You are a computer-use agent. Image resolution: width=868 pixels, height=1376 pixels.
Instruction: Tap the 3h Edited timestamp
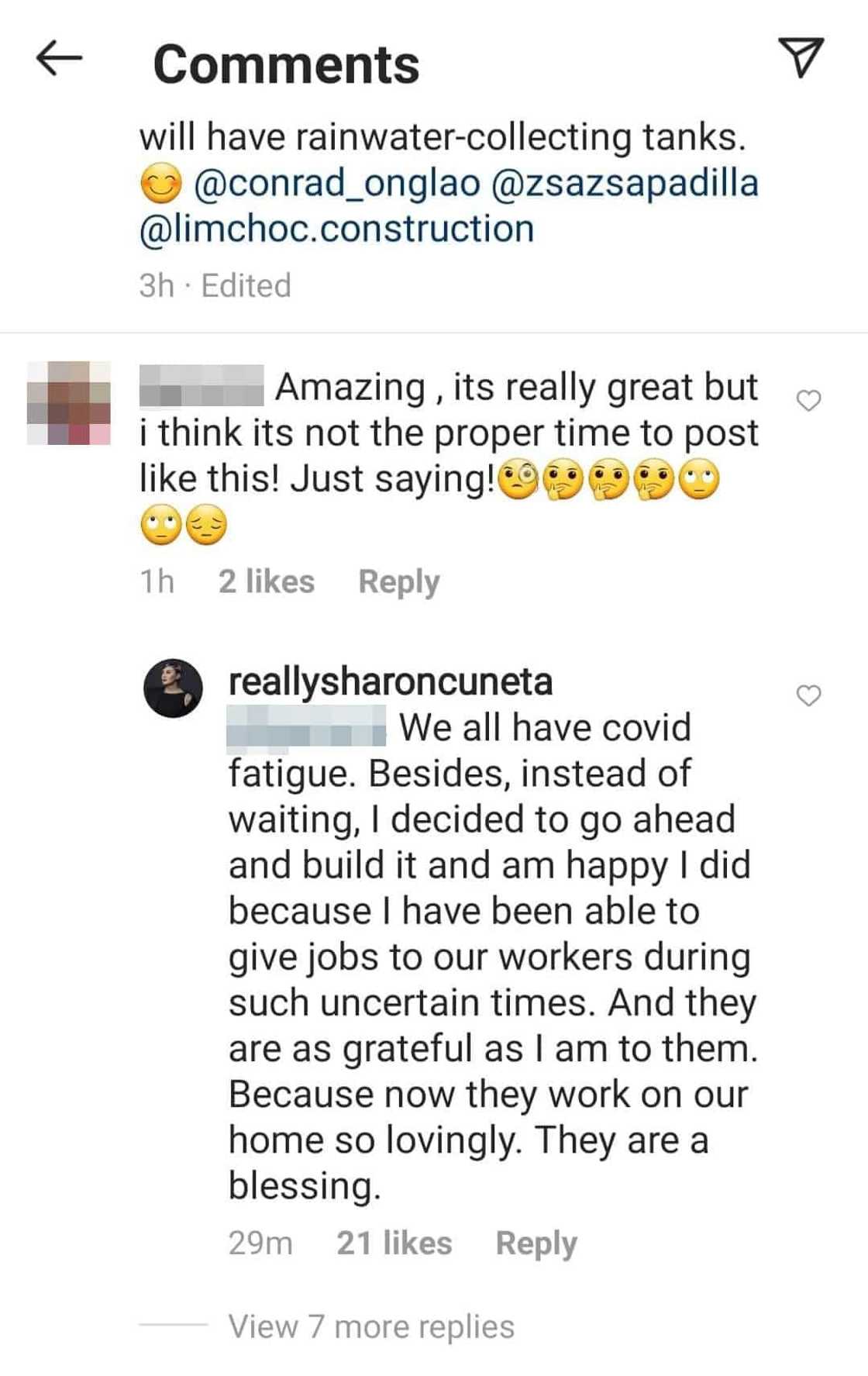click(215, 285)
